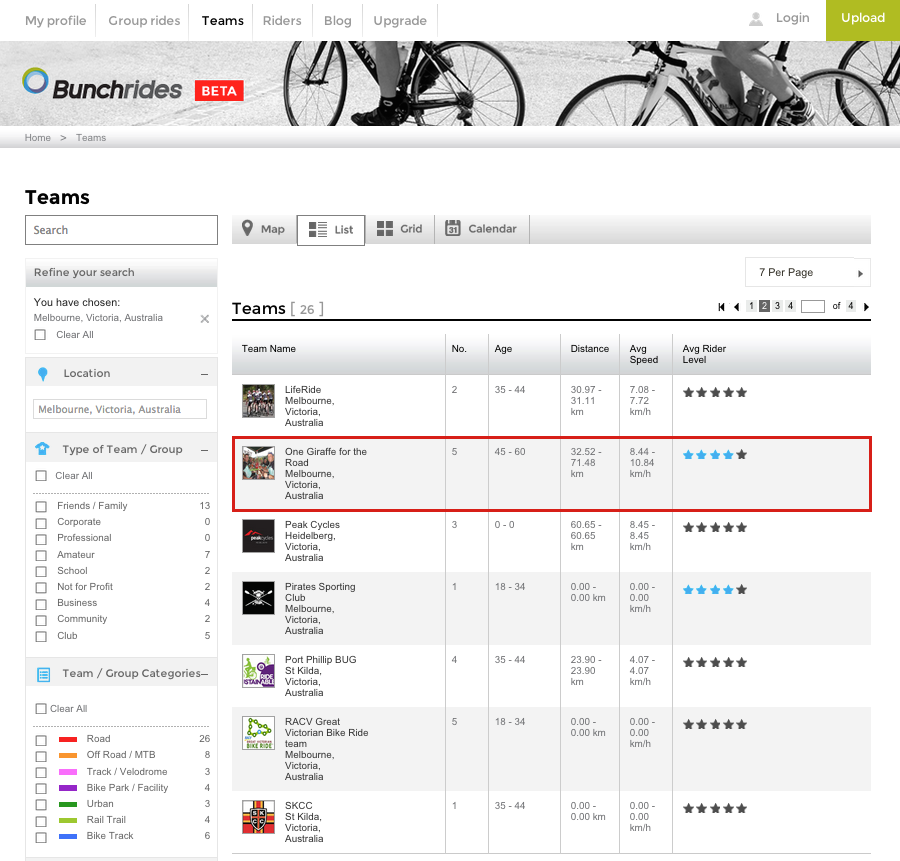This screenshot has width=900, height=861.
Task: Click the Map pin icon
Action: pos(247,228)
